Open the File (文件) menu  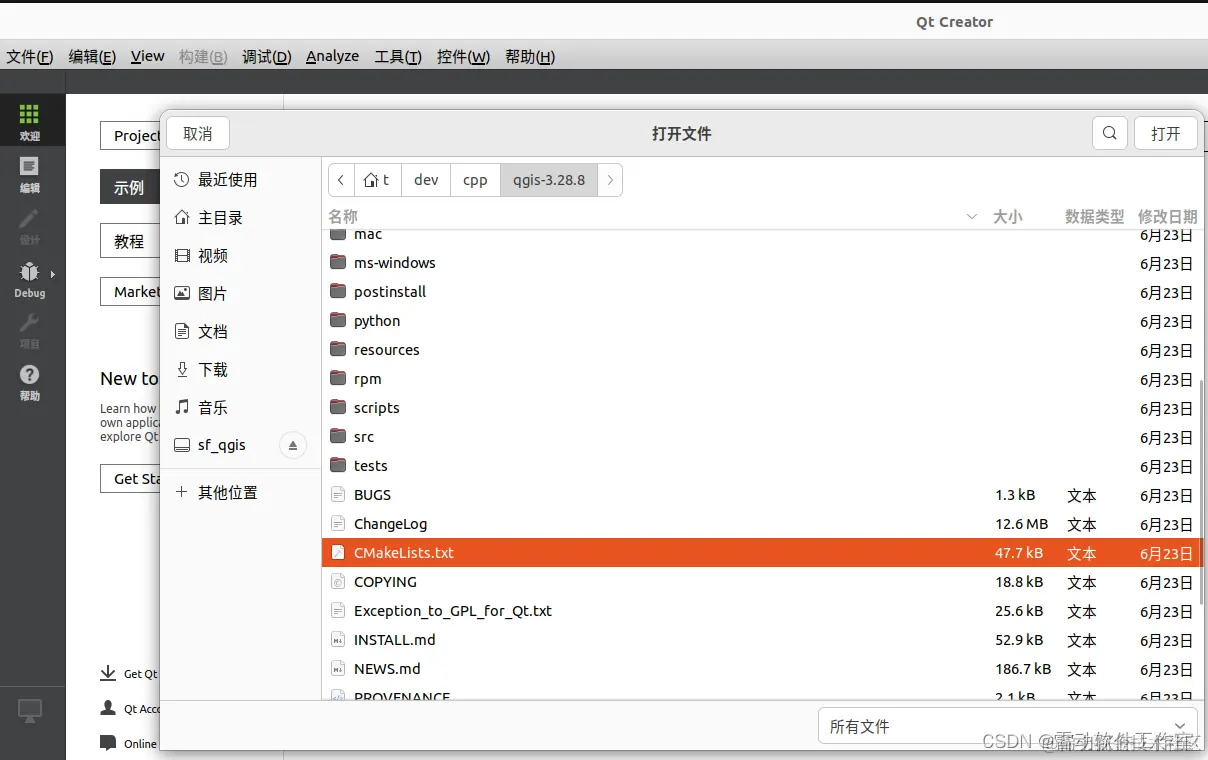click(x=30, y=57)
